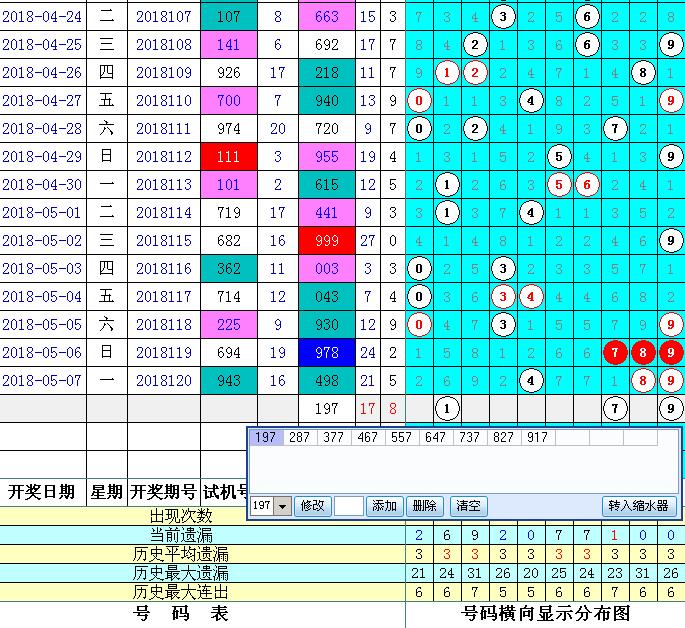Click the empty input field beside 修改
685x628 pixels.
click(349, 506)
